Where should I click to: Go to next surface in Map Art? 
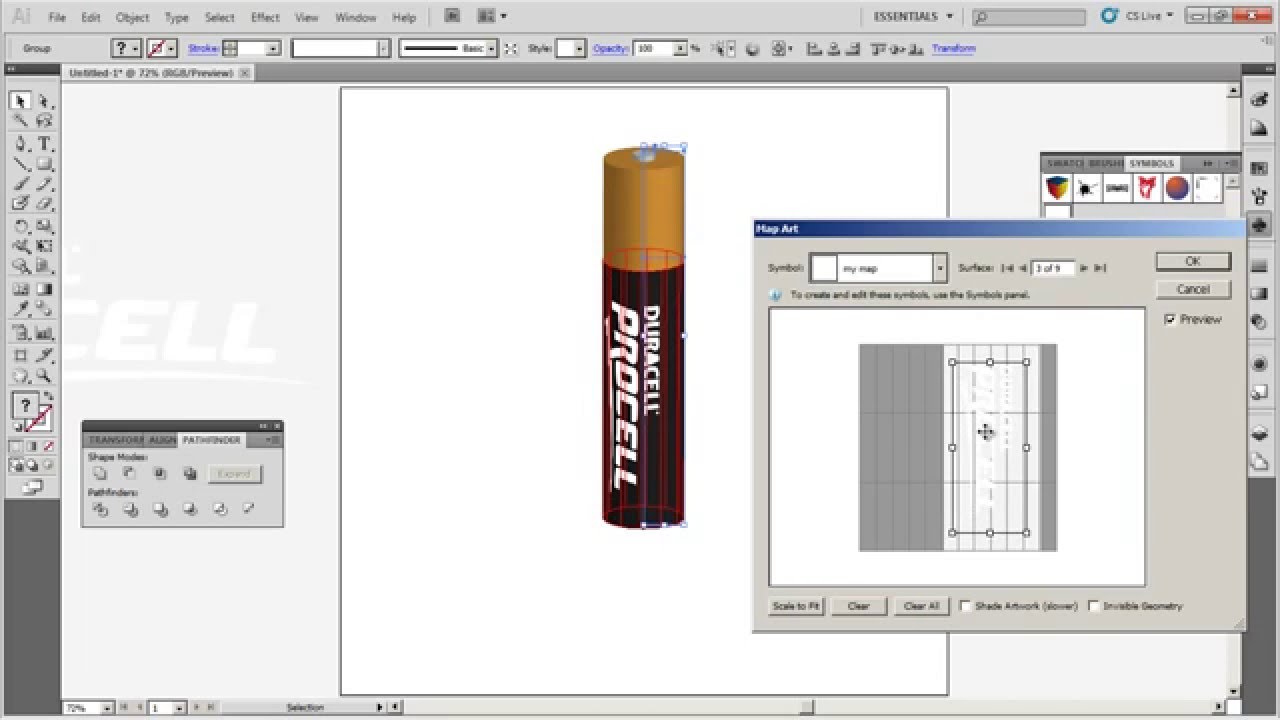coord(1084,268)
